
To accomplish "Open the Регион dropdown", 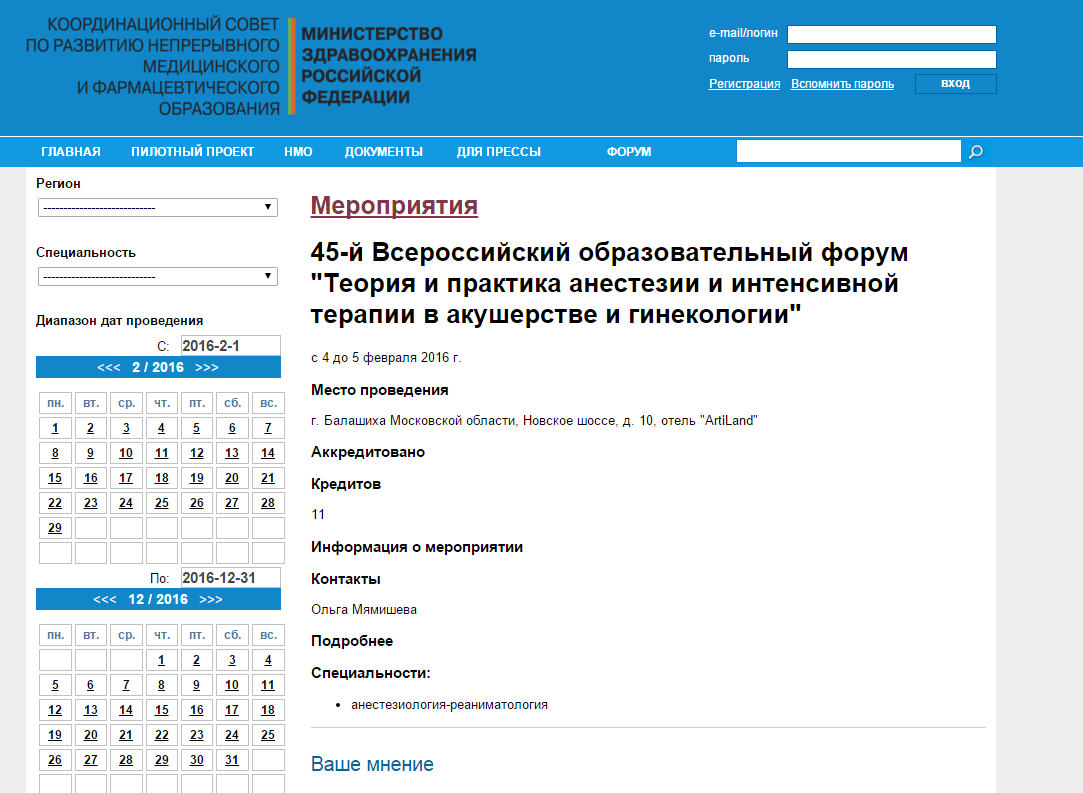I will tap(158, 207).
